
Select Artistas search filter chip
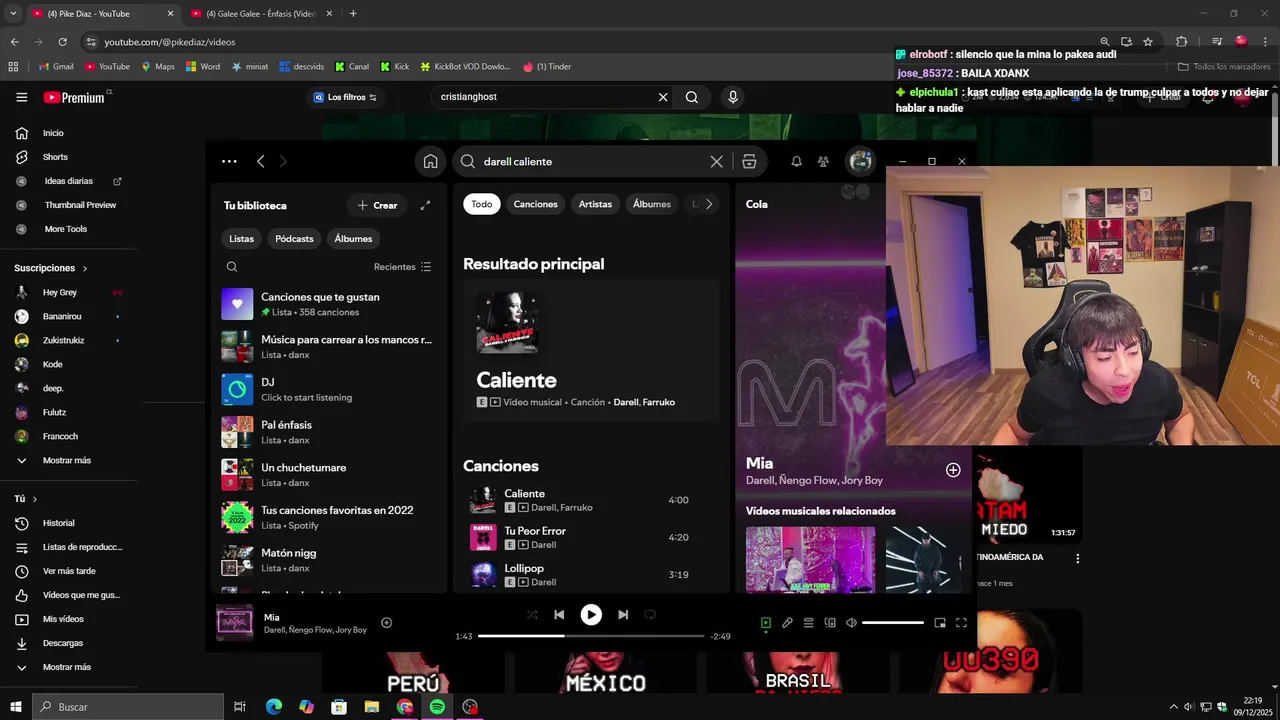point(595,204)
